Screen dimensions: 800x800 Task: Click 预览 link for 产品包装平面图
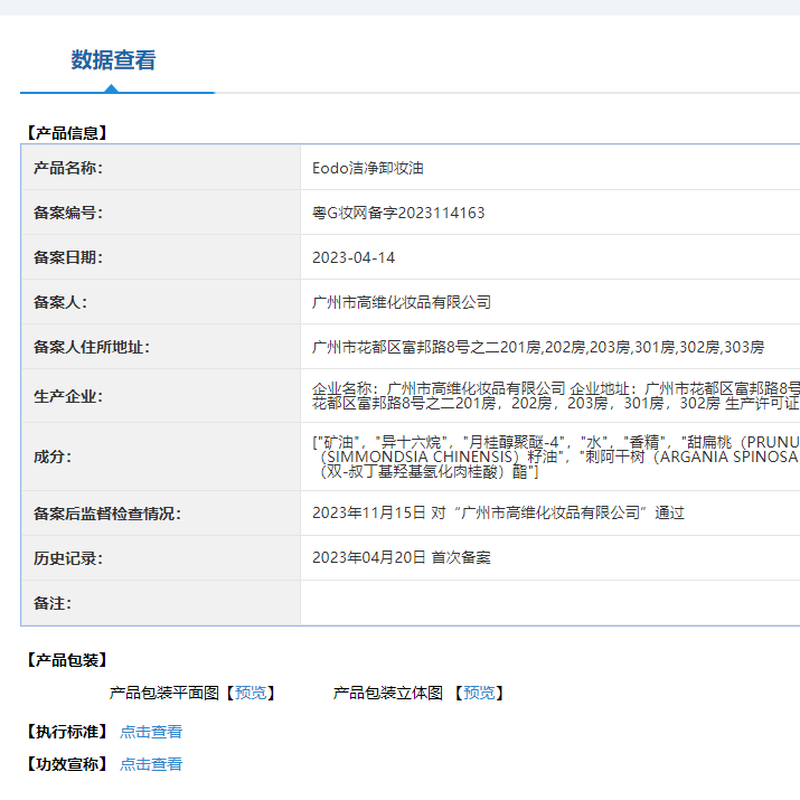[250, 692]
